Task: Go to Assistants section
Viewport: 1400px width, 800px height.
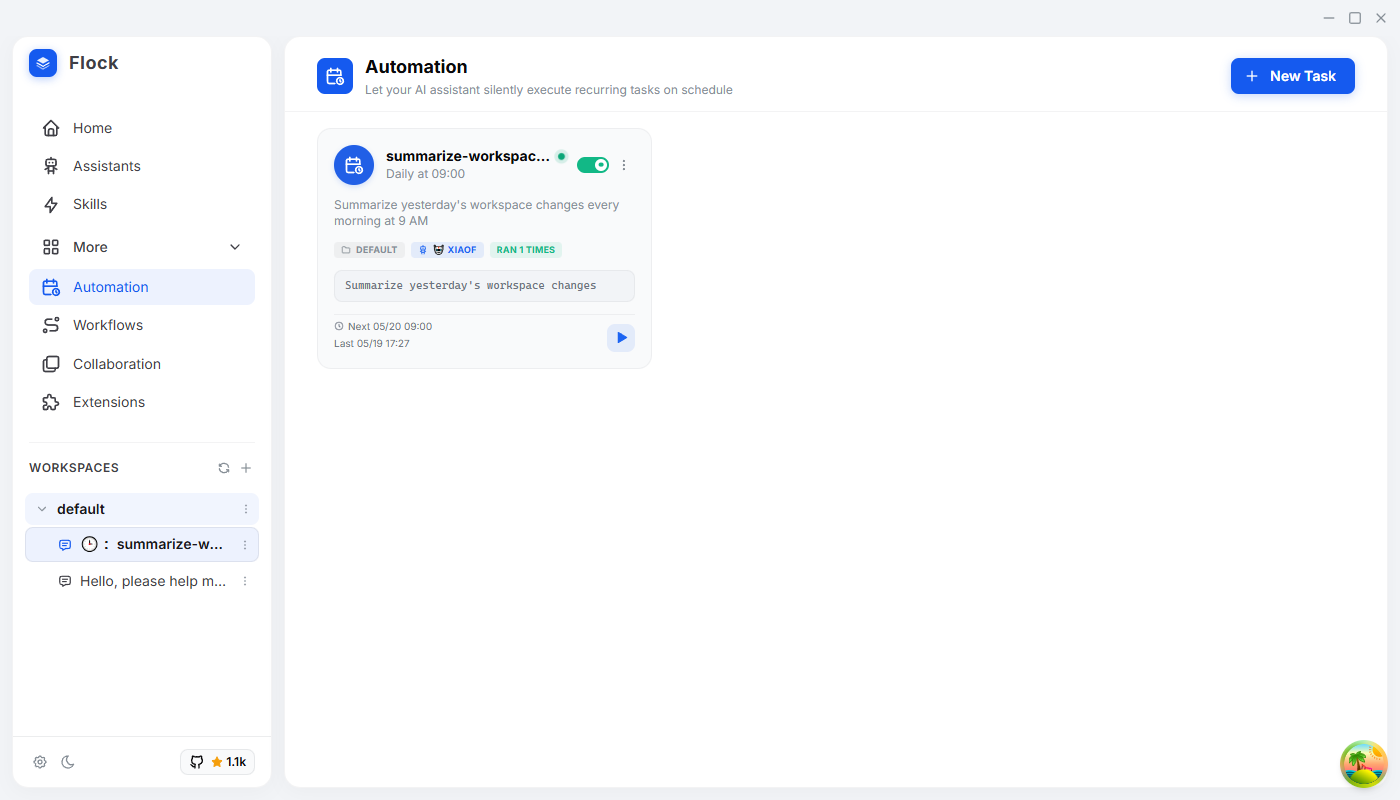Action: [x=142, y=166]
